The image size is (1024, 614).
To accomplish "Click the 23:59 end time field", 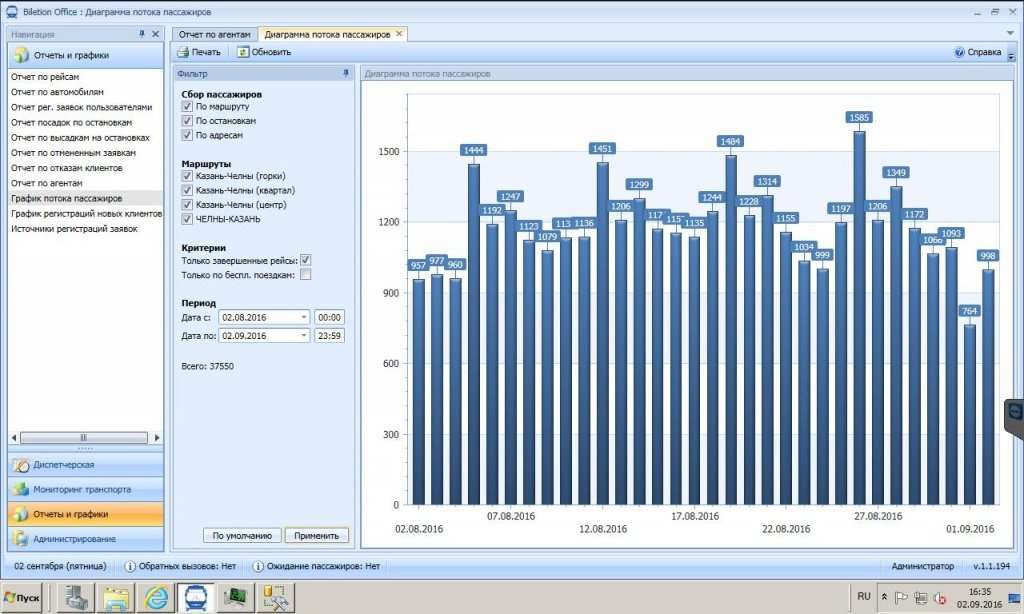I will 329,336.
